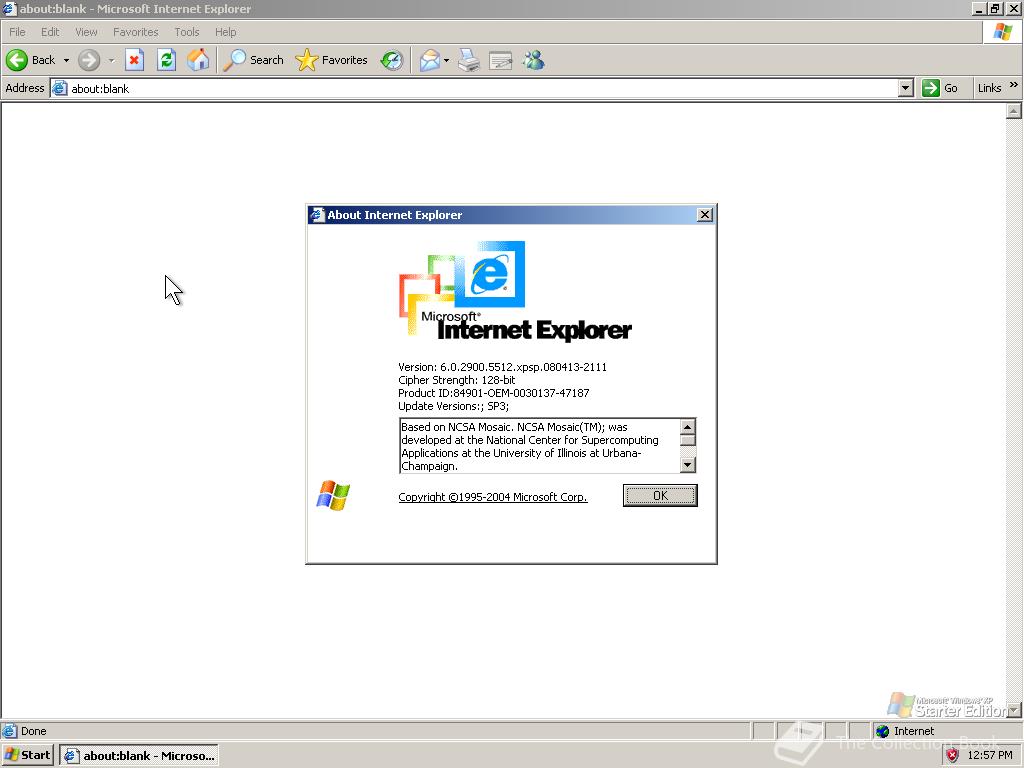Screen dimensions: 1024x768
Task: Click the Forward arrow icon
Action: click(x=89, y=60)
